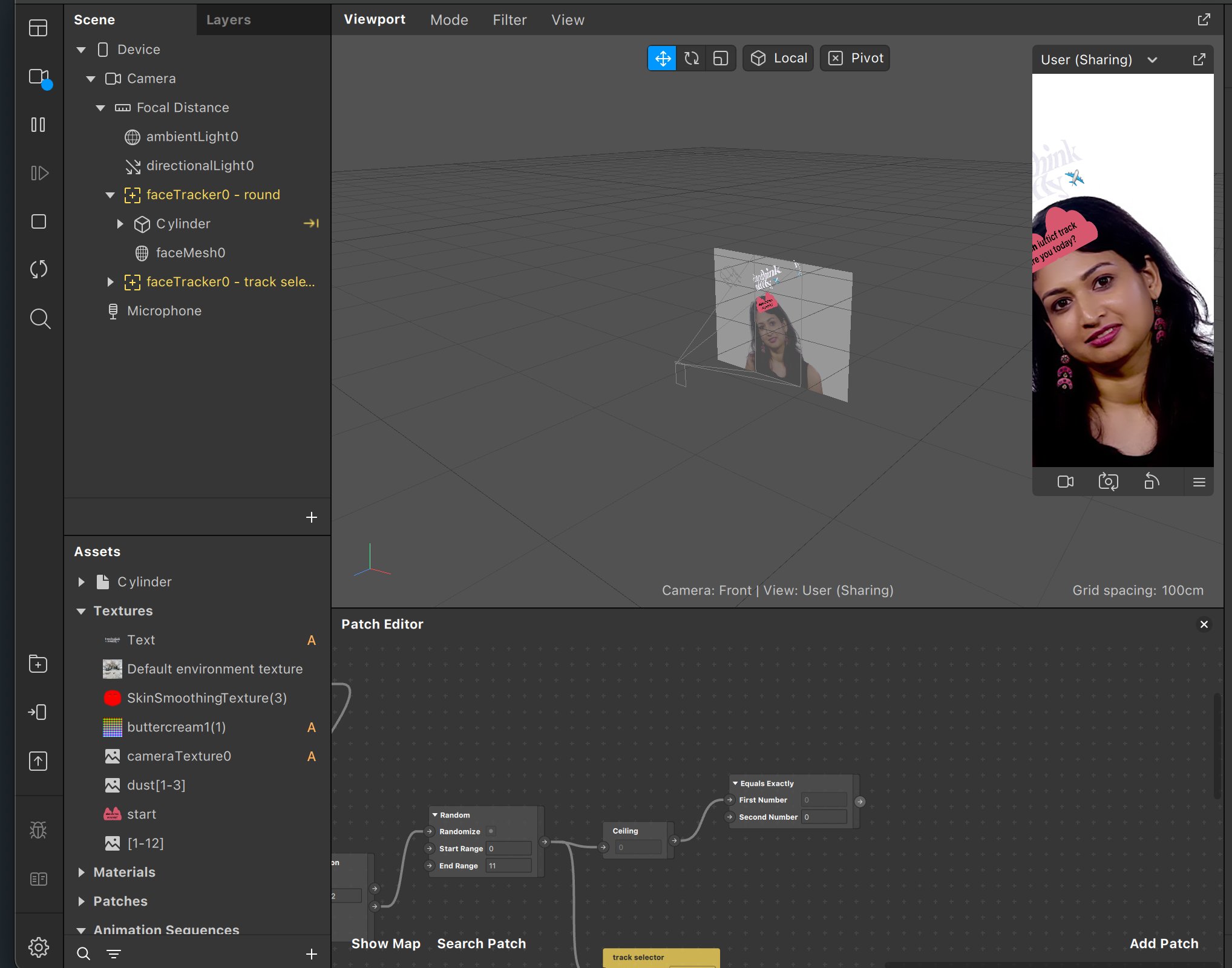Add a new asset with plus
Screen dimensions: 1232x968
[x=312, y=954]
